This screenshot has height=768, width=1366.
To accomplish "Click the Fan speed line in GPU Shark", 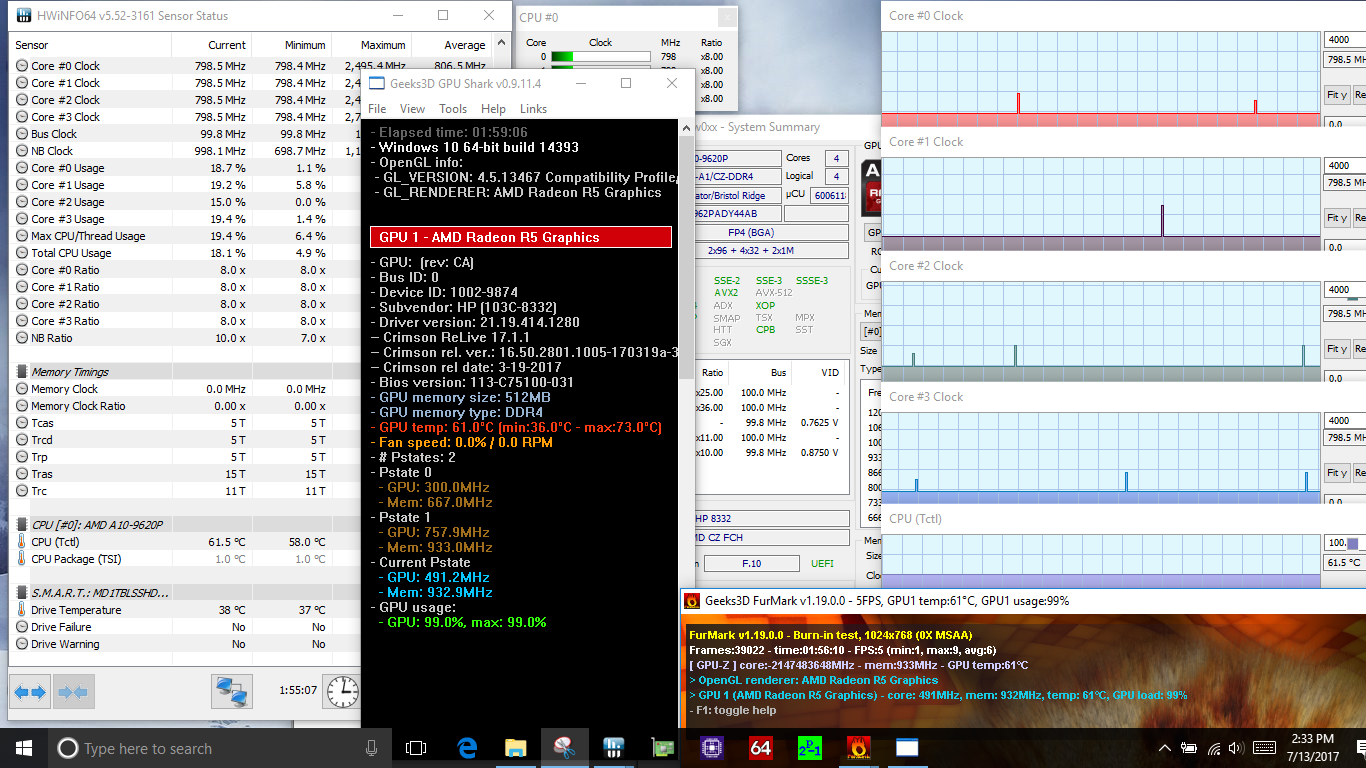I will click(x=464, y=442).
